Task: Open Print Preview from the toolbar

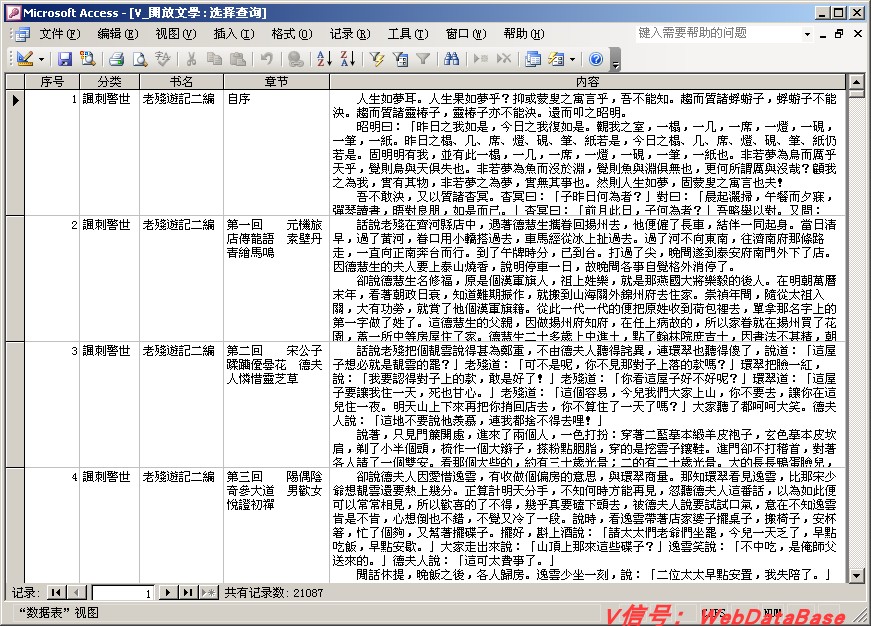Action: point(139,58)
